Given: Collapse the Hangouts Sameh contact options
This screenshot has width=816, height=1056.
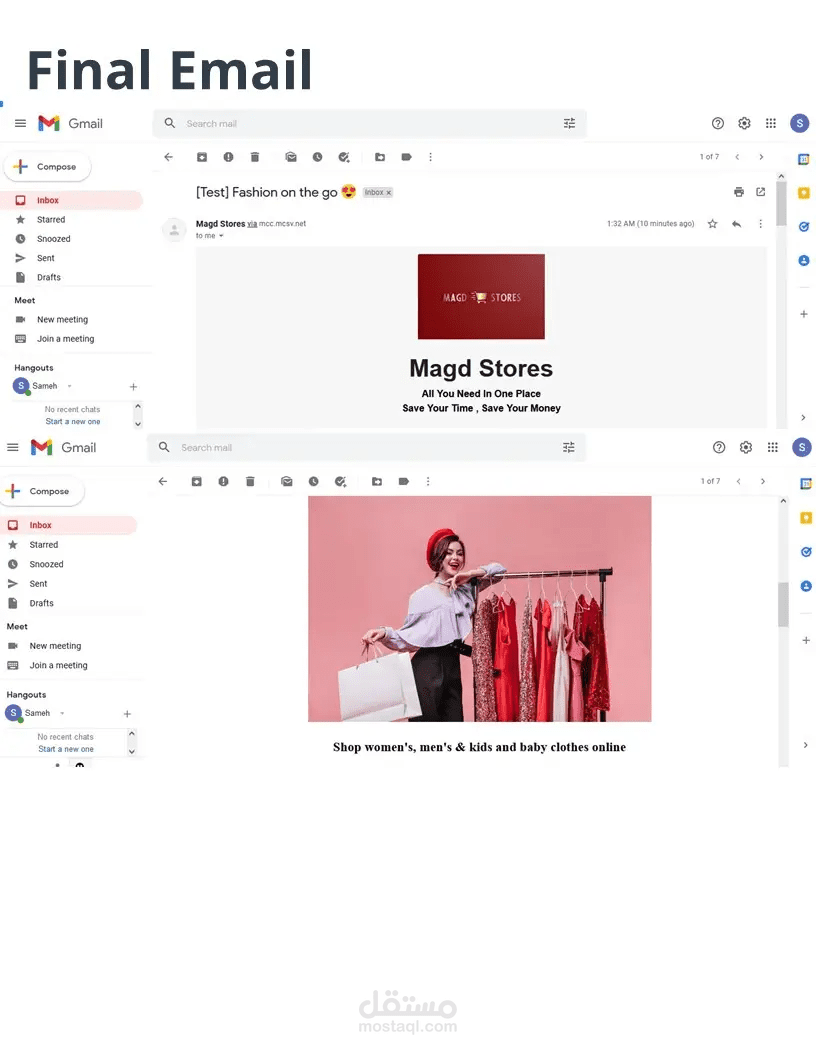Looking at the screenshot, I should point(68,386).
